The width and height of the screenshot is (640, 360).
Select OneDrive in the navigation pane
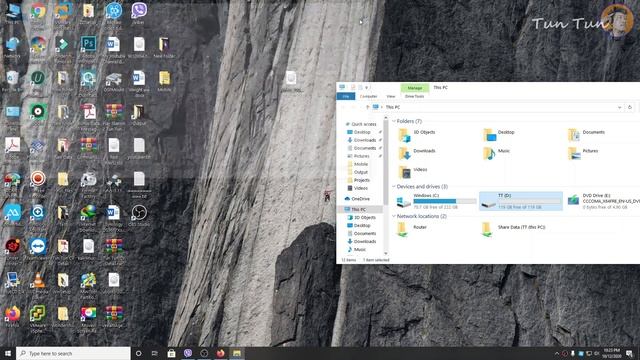(x=358, y=199)
